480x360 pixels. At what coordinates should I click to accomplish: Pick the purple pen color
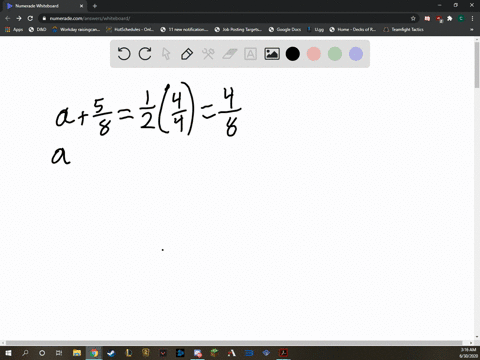(x=356, y=54)
